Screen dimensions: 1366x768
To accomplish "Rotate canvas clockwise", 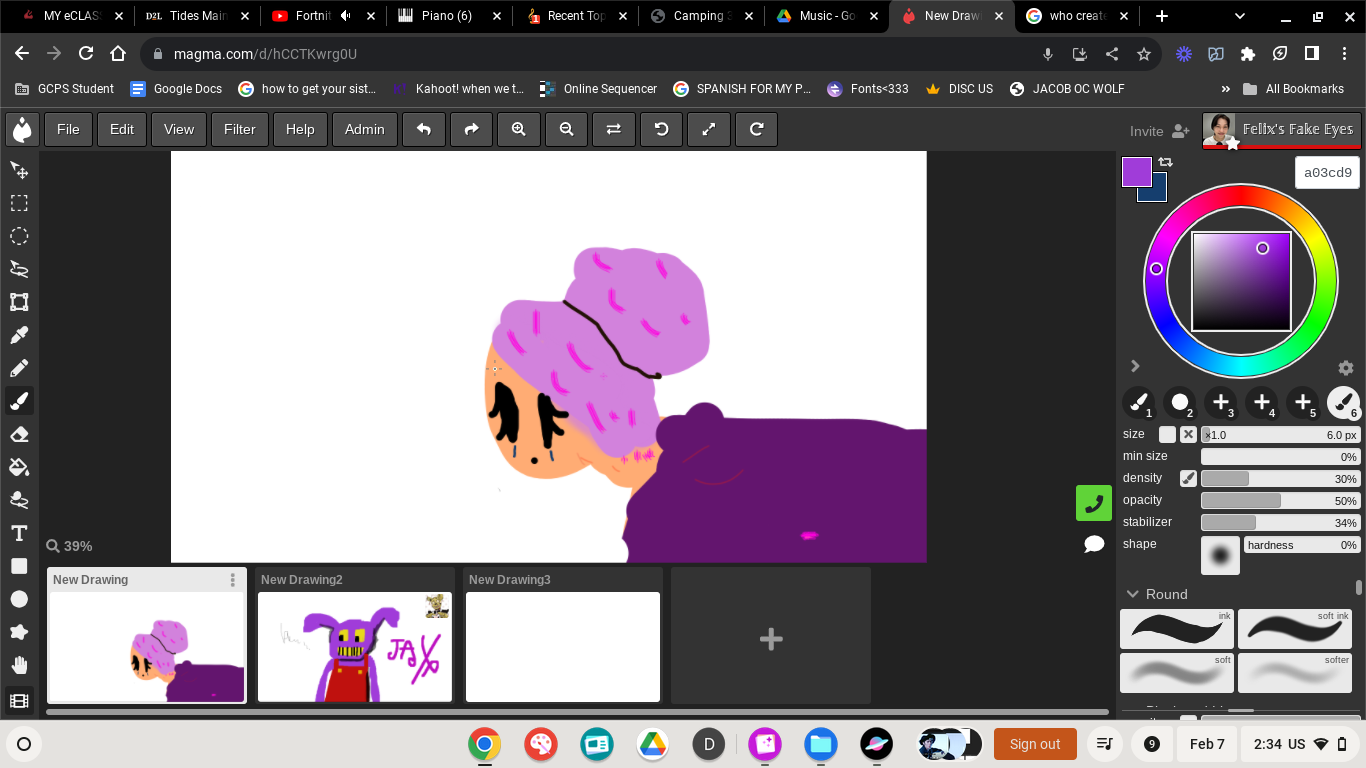I will coord(757,129).
